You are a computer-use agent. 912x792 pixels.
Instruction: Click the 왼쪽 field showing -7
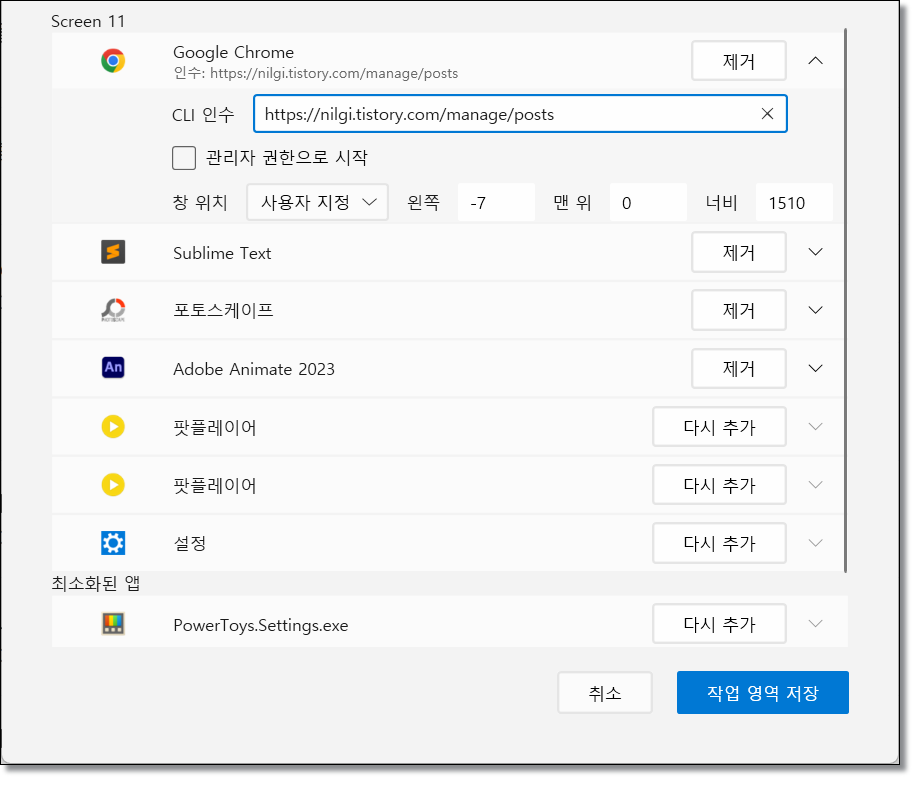point(496,202)
